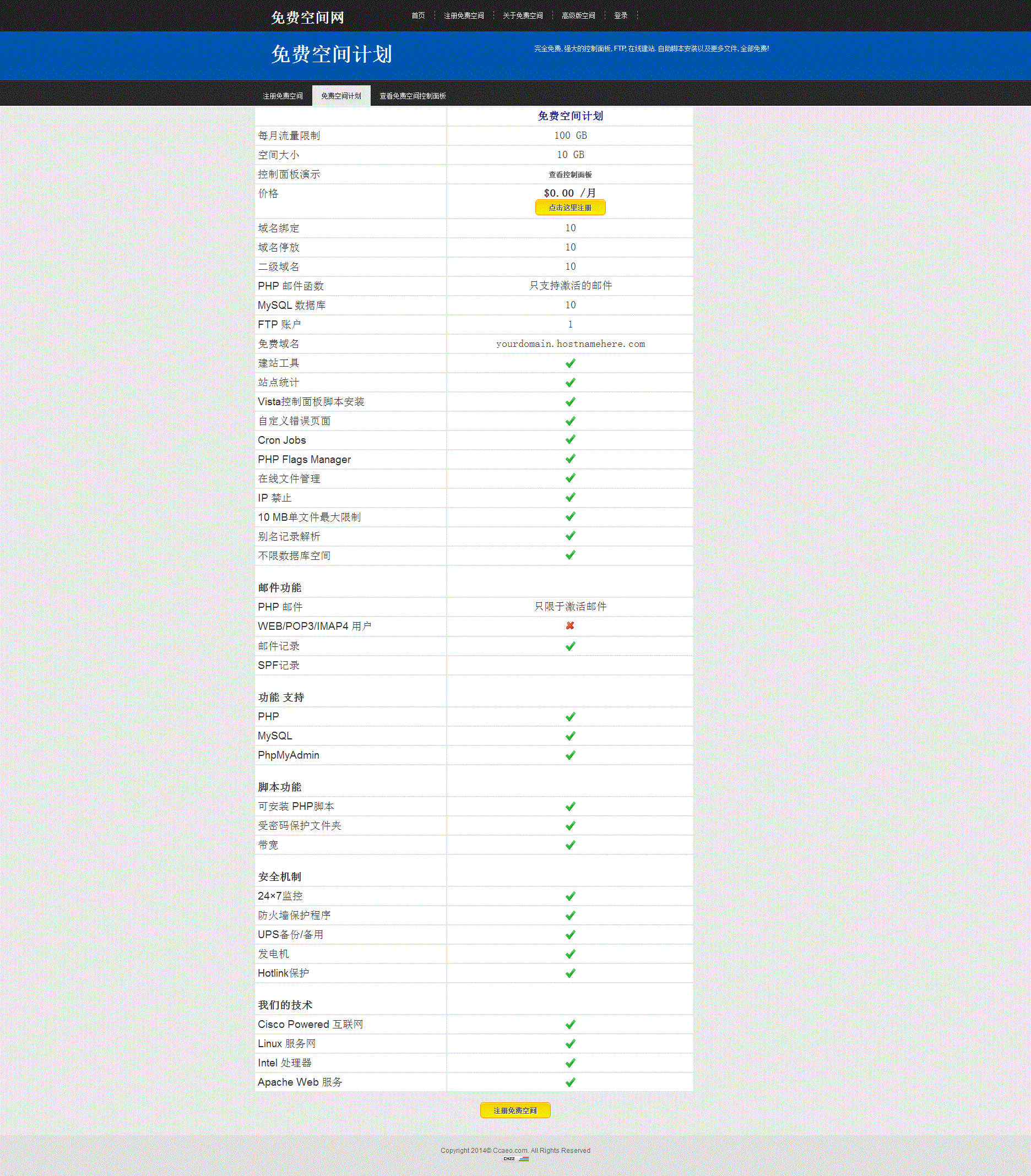1031x1176 pixels.
Task: Click the 邮件功能 section heading
Action: tap(280, 587)
